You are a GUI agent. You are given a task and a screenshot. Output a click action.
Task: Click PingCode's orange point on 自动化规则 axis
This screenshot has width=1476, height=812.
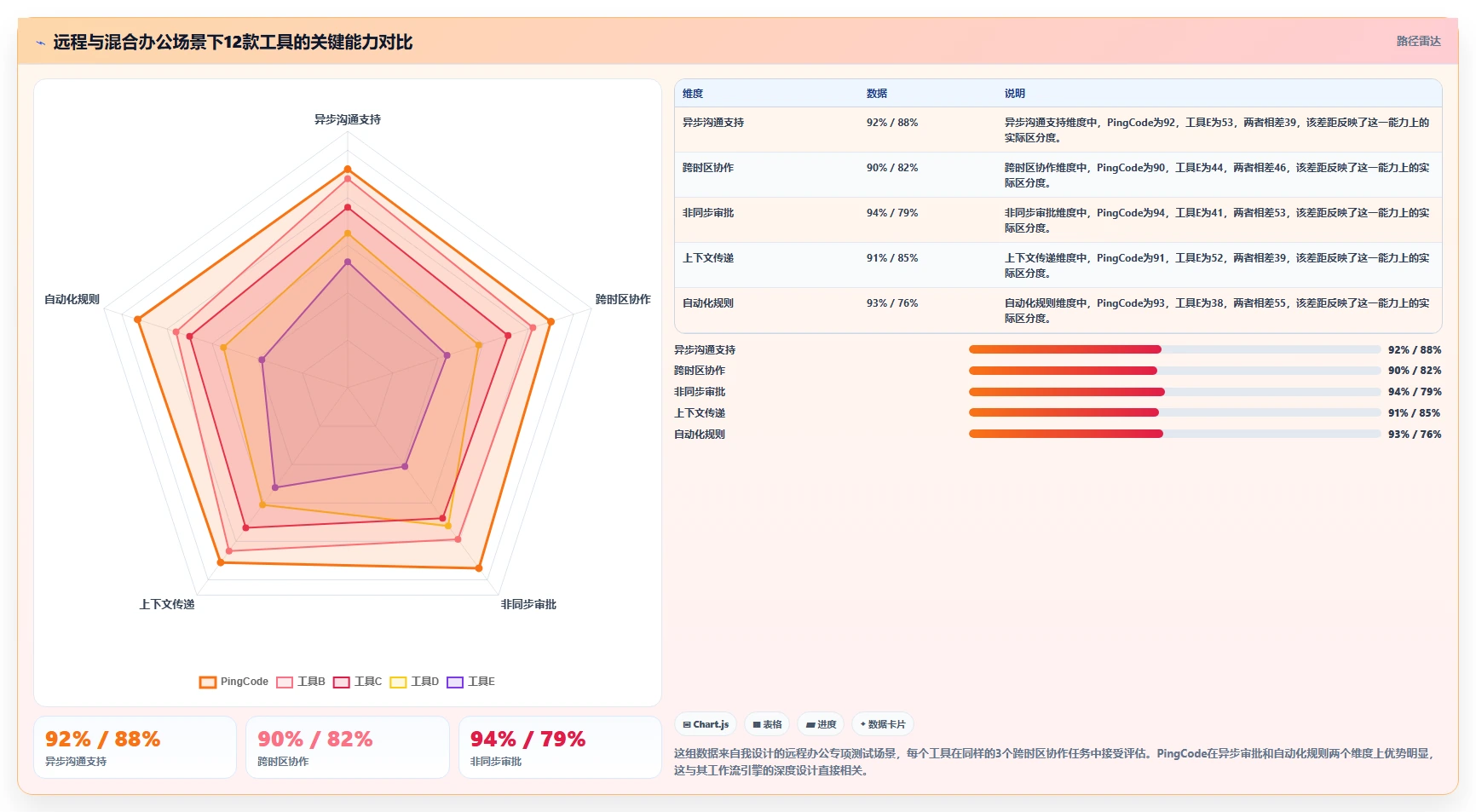137,320
